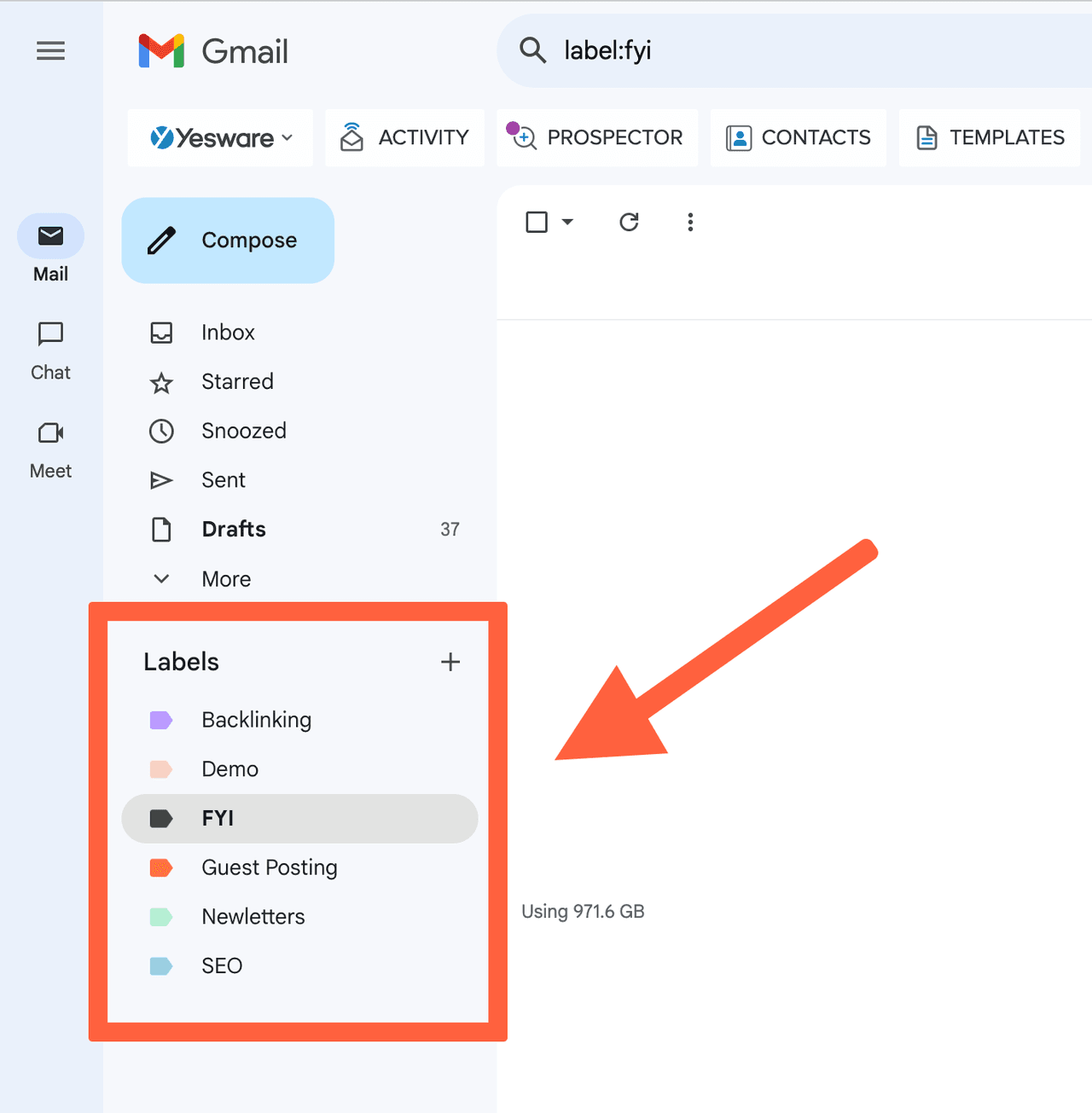Screen dimensions: 1092x1113
Task: Create a new label with the plus icon
Action: (450, 661)
